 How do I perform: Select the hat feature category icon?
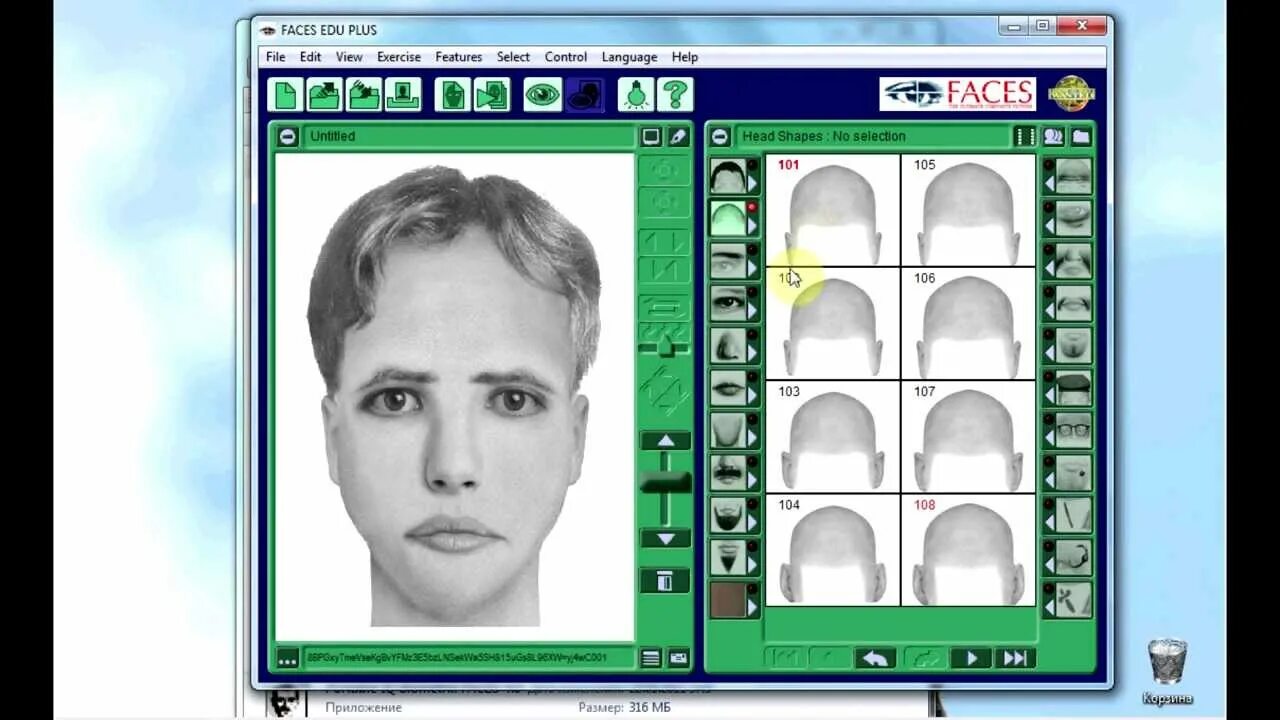1074,388
